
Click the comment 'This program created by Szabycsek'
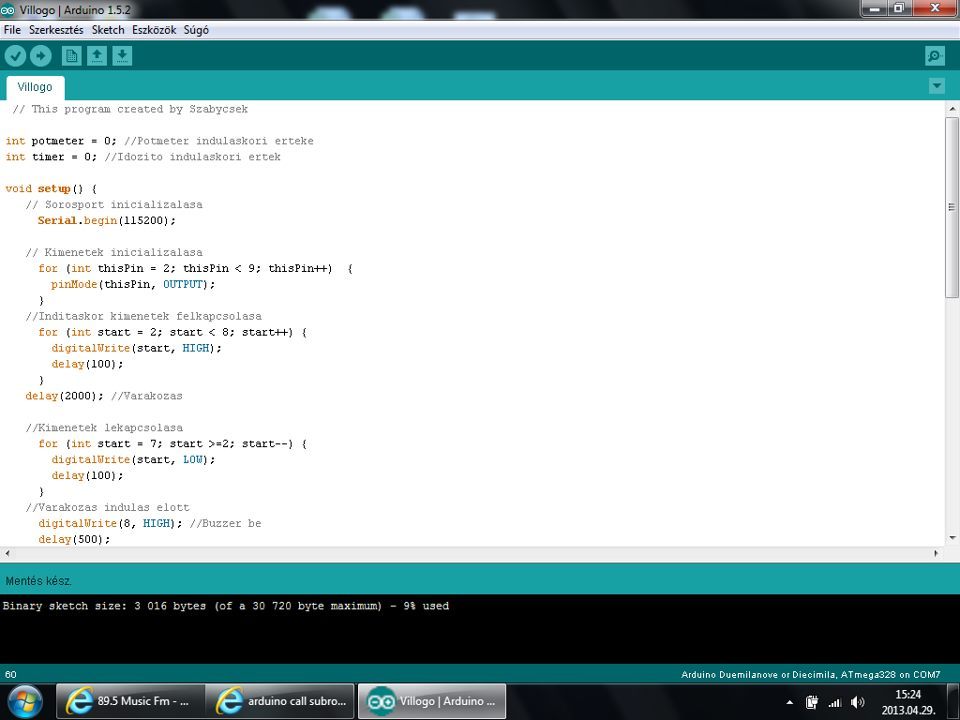(x=130, y=109)
